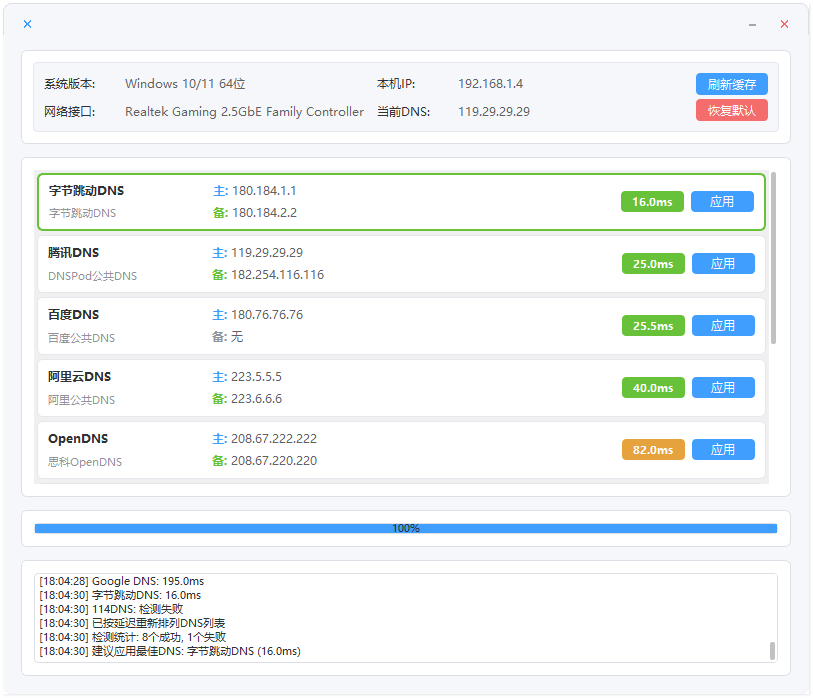Click the 25.0ms latency badge for 腾讯DNS
Image resolution: width=813 pixels, height=698 pixels.
click(x=652, y=264)
